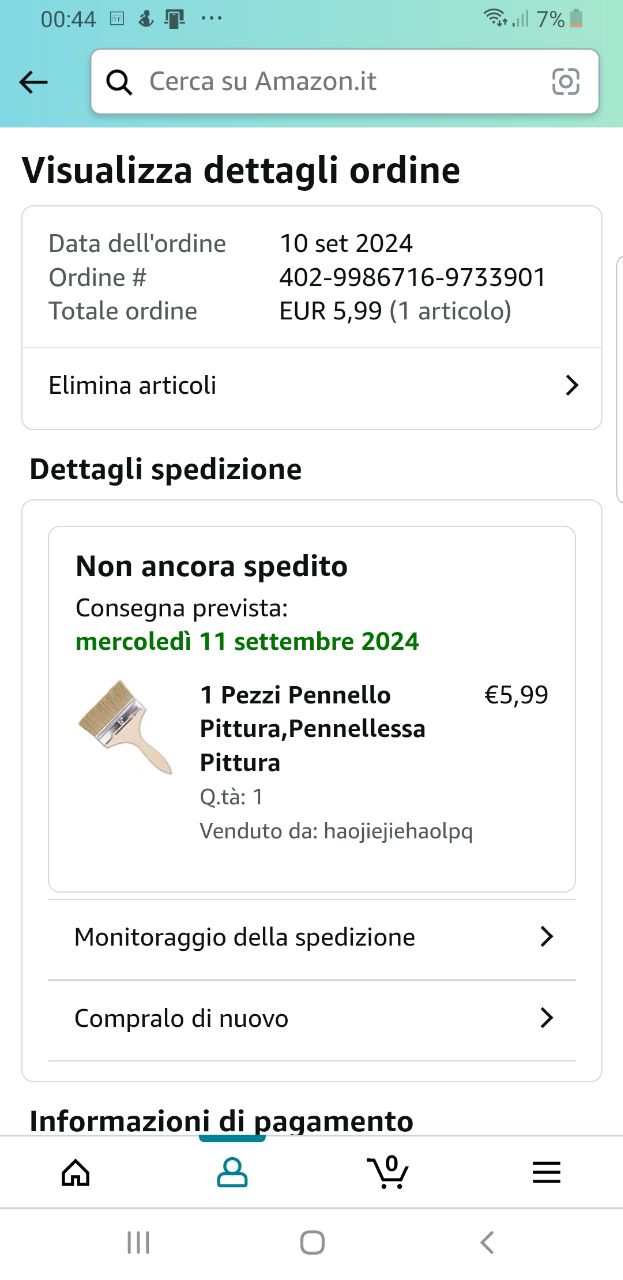Expand Elimina articoli chevron
The height and width of the screenshot is (1280, 623).
coord(572,385)
